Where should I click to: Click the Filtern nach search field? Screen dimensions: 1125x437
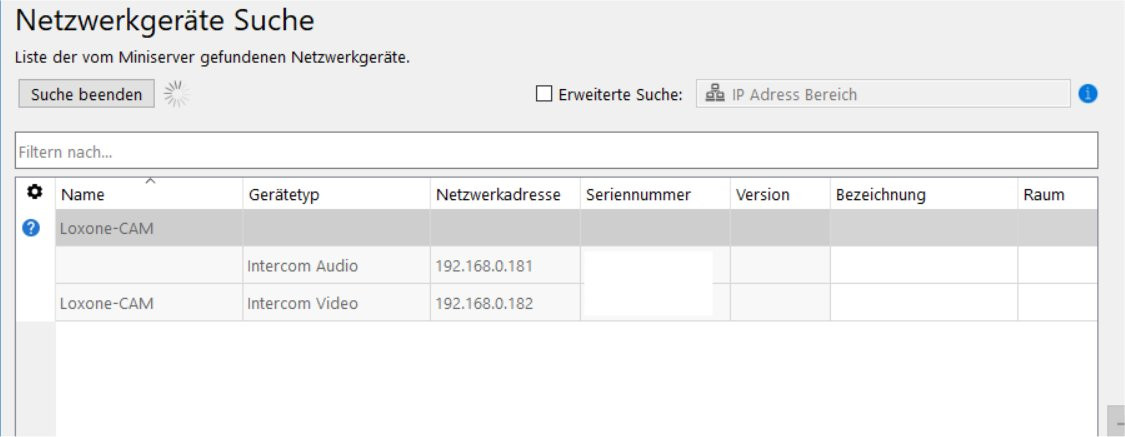[556, 153]
